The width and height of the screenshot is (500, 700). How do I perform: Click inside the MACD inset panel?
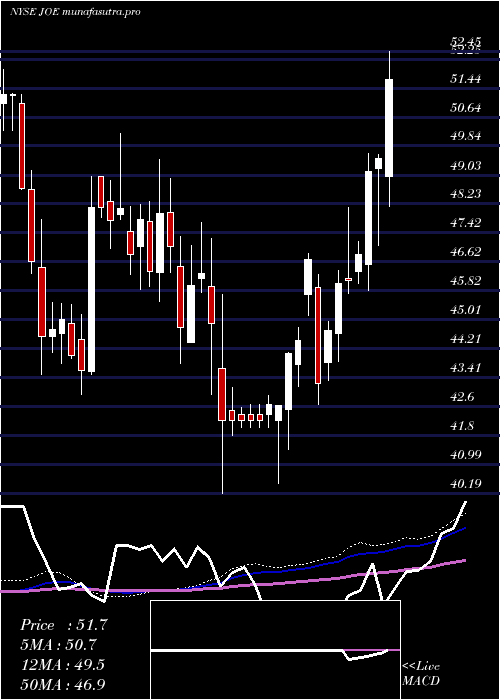click(275, 650)
